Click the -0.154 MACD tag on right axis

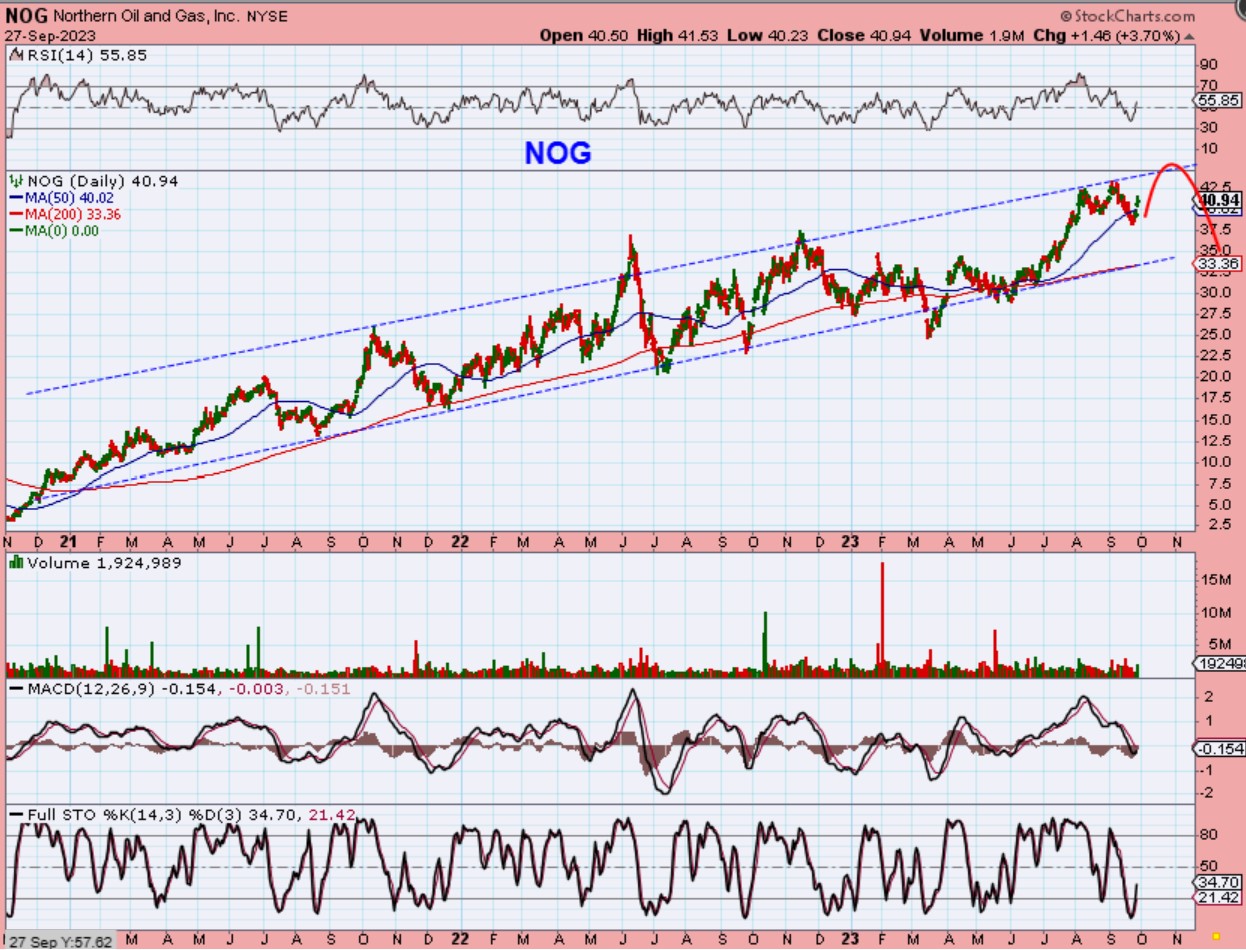click(1219, 749)
